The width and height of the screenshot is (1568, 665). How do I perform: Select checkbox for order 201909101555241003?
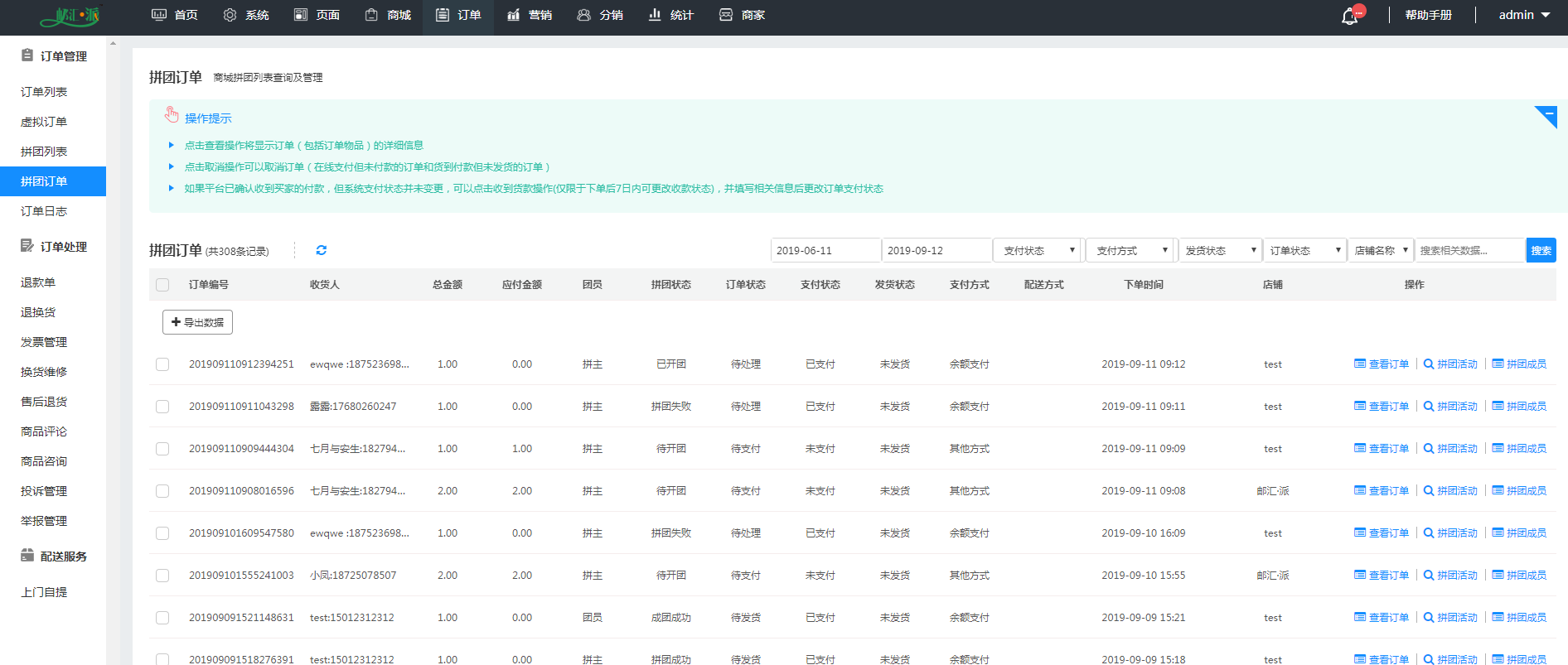[x=162, y=576]
